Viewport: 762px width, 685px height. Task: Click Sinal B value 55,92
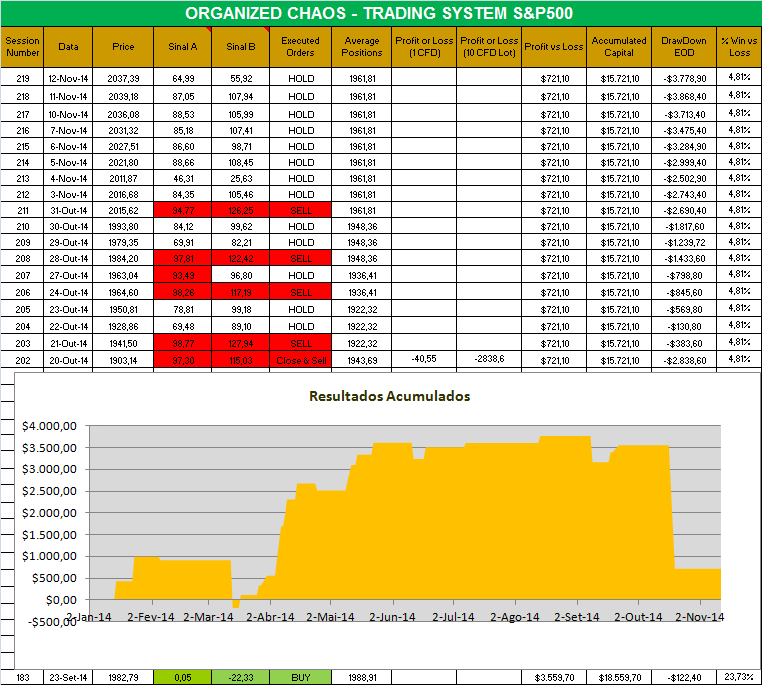click(x=241, y=78)
